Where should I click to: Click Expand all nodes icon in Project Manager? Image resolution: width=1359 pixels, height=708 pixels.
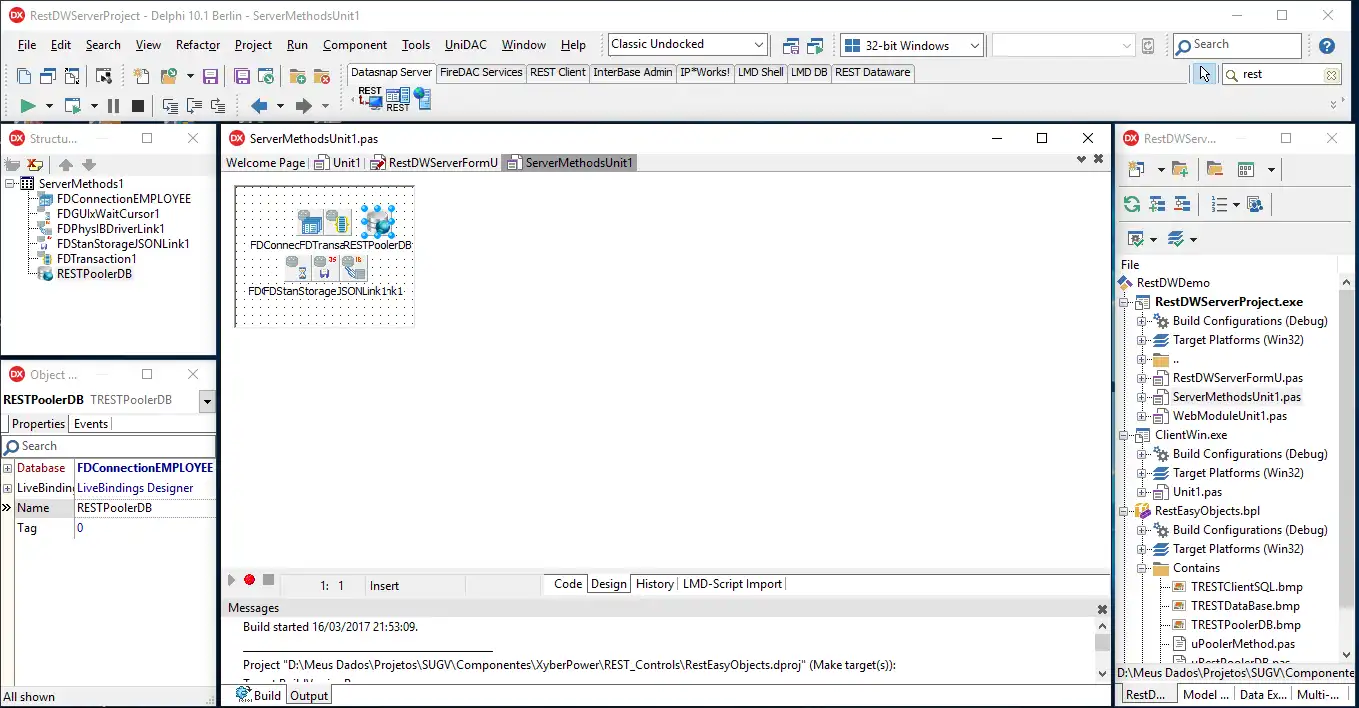pyautogui.click(x=1157, y=204)
